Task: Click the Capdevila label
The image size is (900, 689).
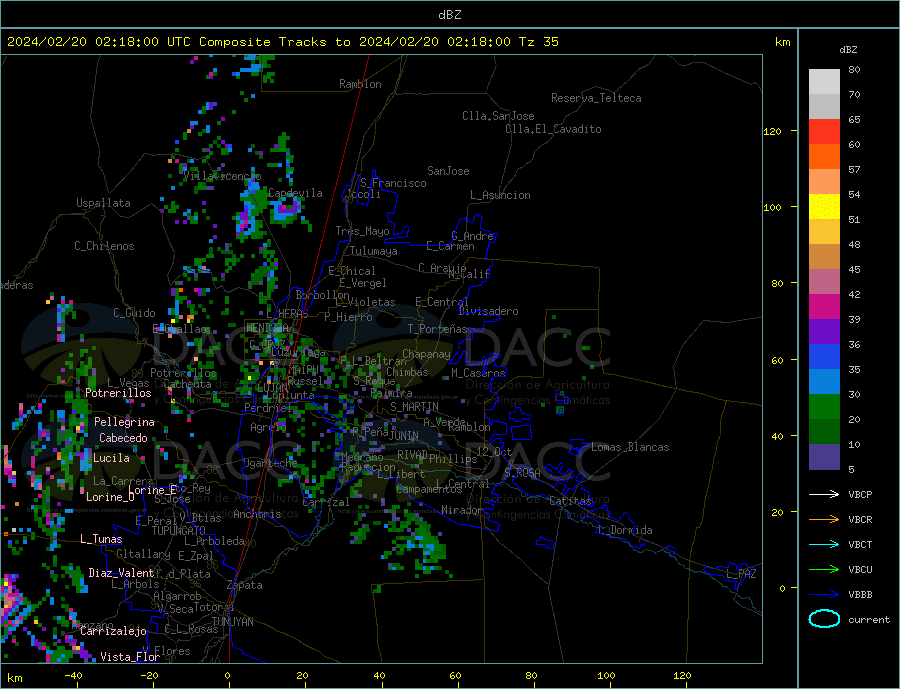Action: (296, 193)
